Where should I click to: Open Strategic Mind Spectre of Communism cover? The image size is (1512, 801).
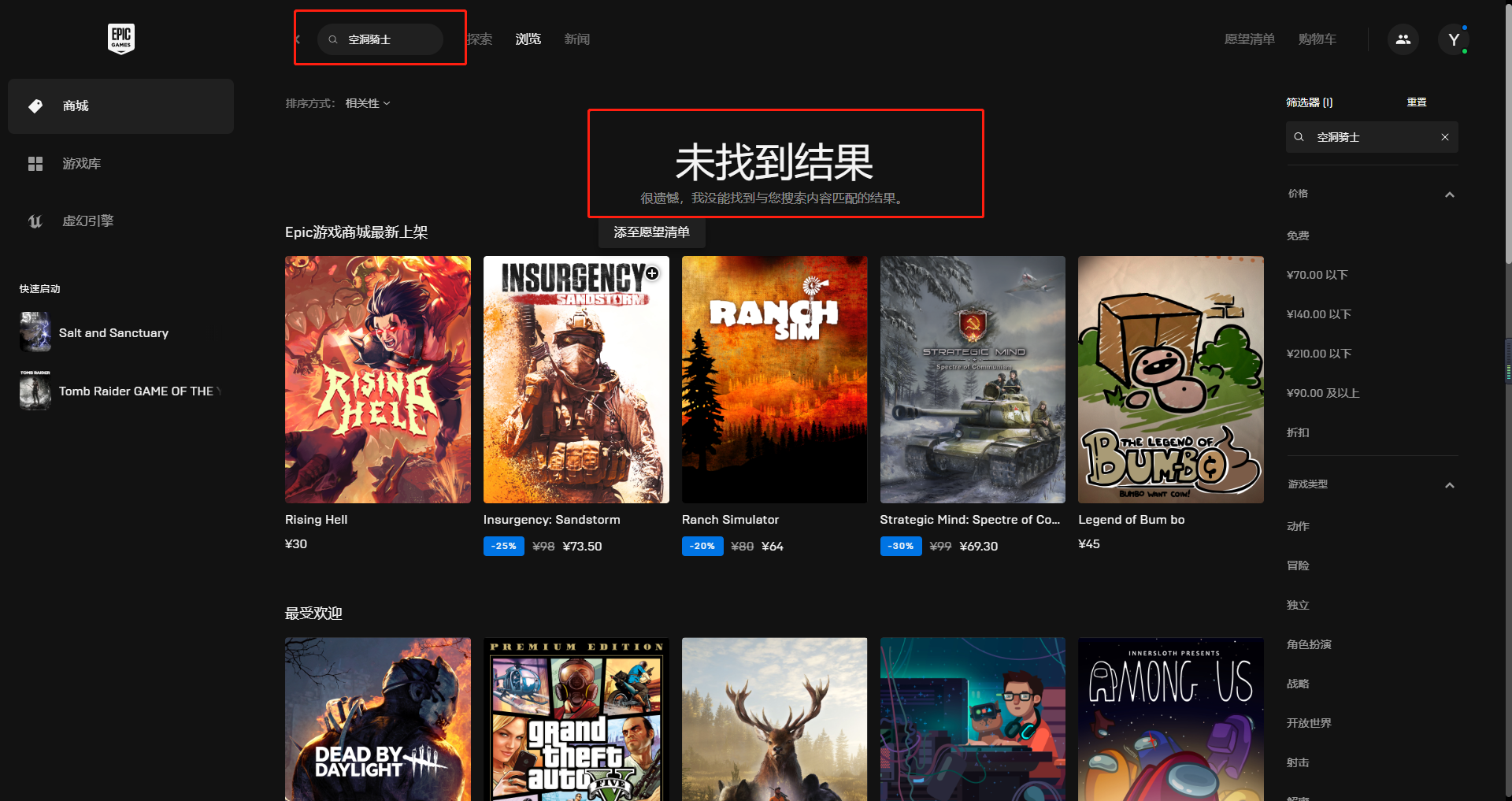pyautogui.click(x=973, y=380)
